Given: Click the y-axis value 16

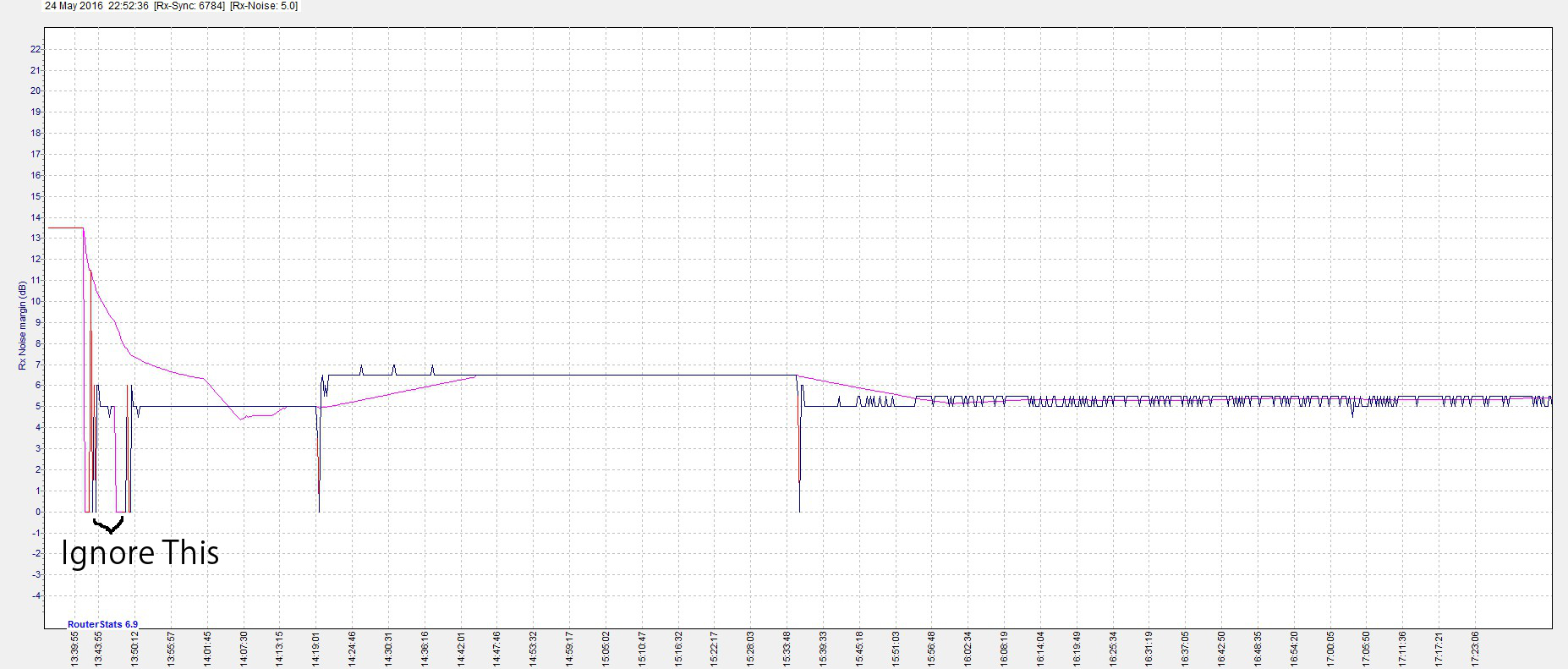Looking at the screenshot, I should pyautogui.click(x=36, y=175).
